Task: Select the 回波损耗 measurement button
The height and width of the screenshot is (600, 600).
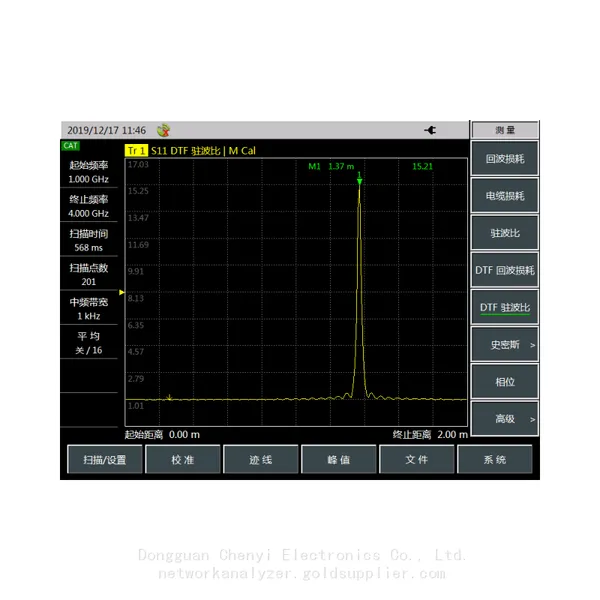Action: tap(505, 158)
